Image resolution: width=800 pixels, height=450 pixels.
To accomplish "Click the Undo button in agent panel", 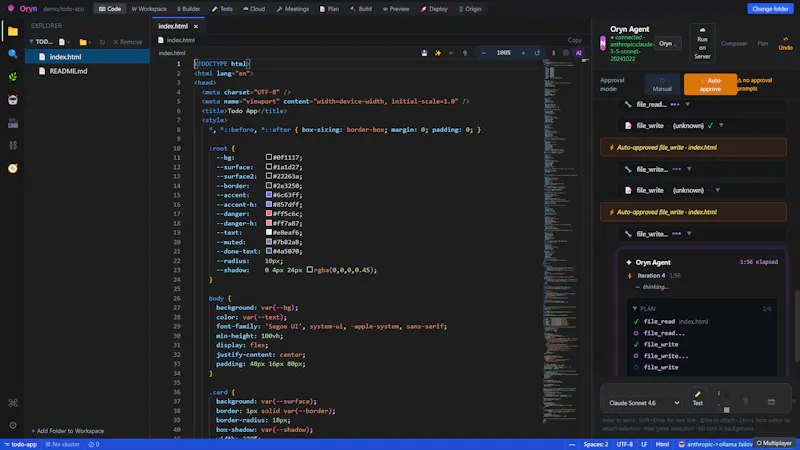I will (x=785, y=44).
